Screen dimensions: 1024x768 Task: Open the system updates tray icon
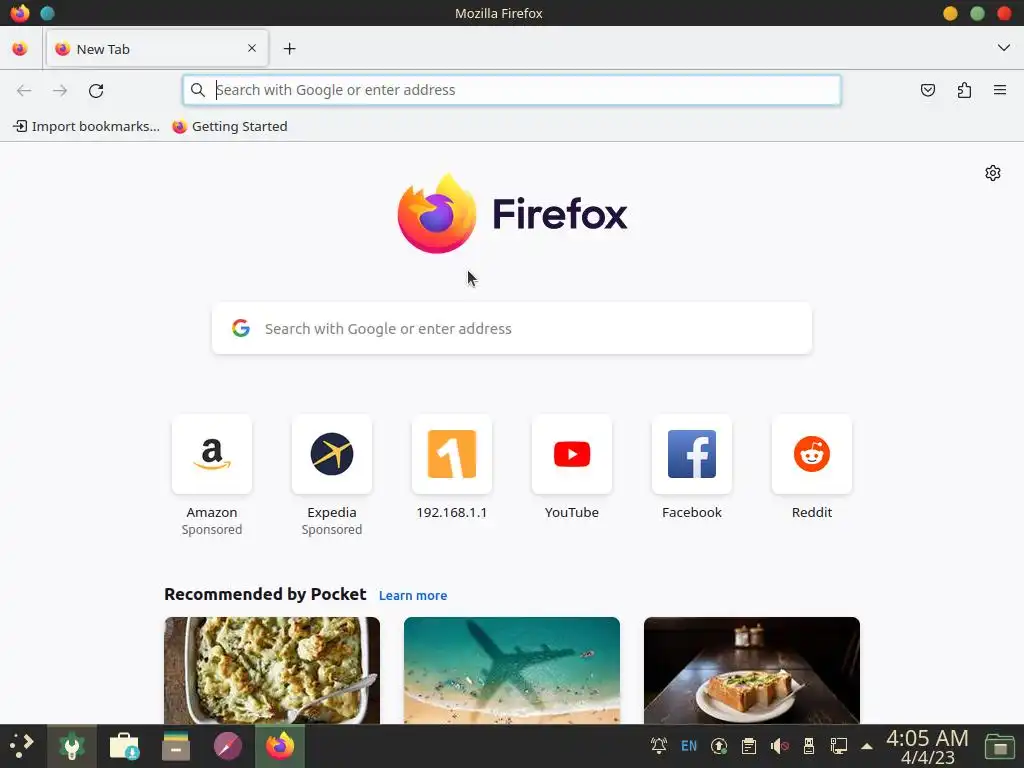719,746
